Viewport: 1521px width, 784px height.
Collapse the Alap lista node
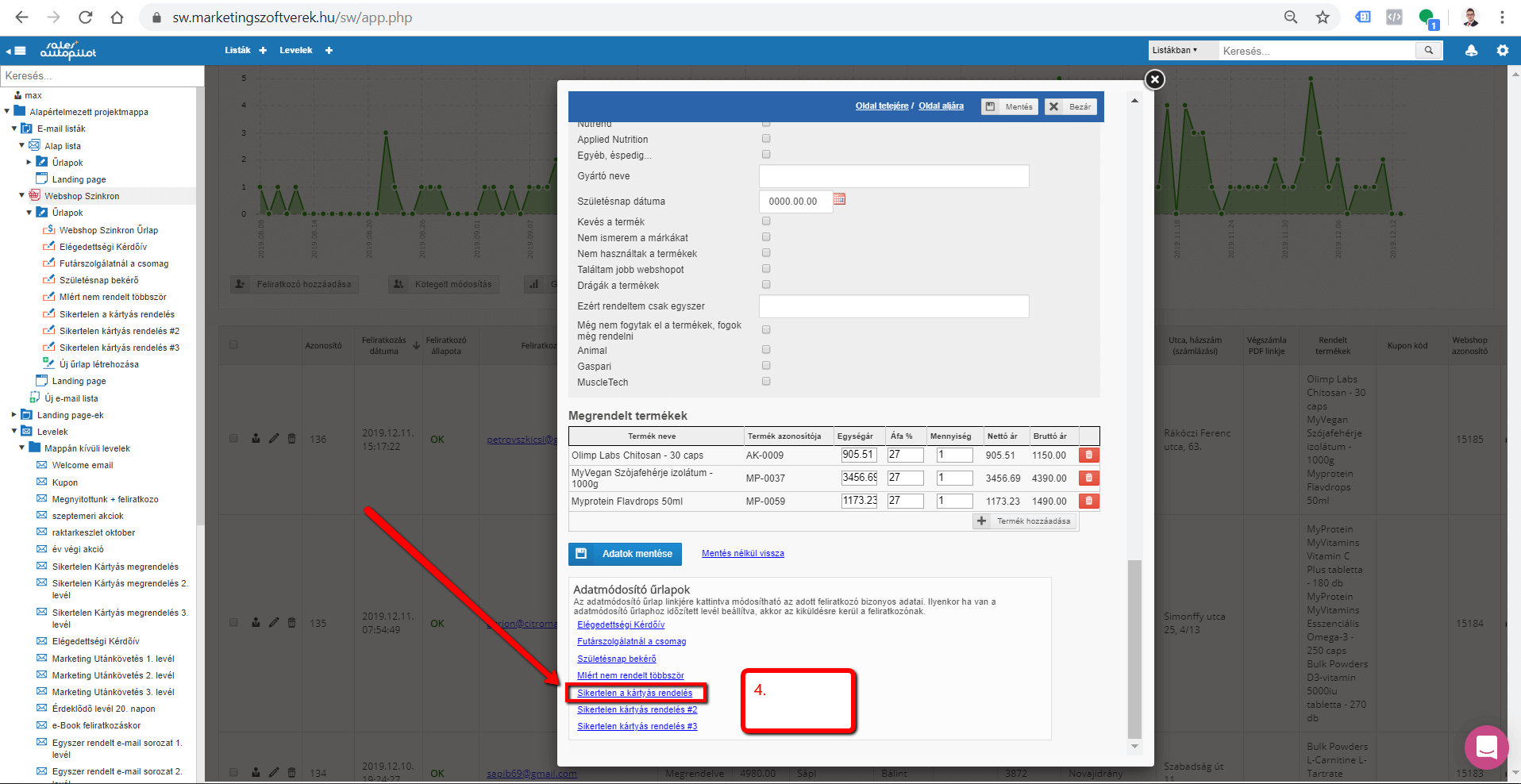(x=22, y=145)
